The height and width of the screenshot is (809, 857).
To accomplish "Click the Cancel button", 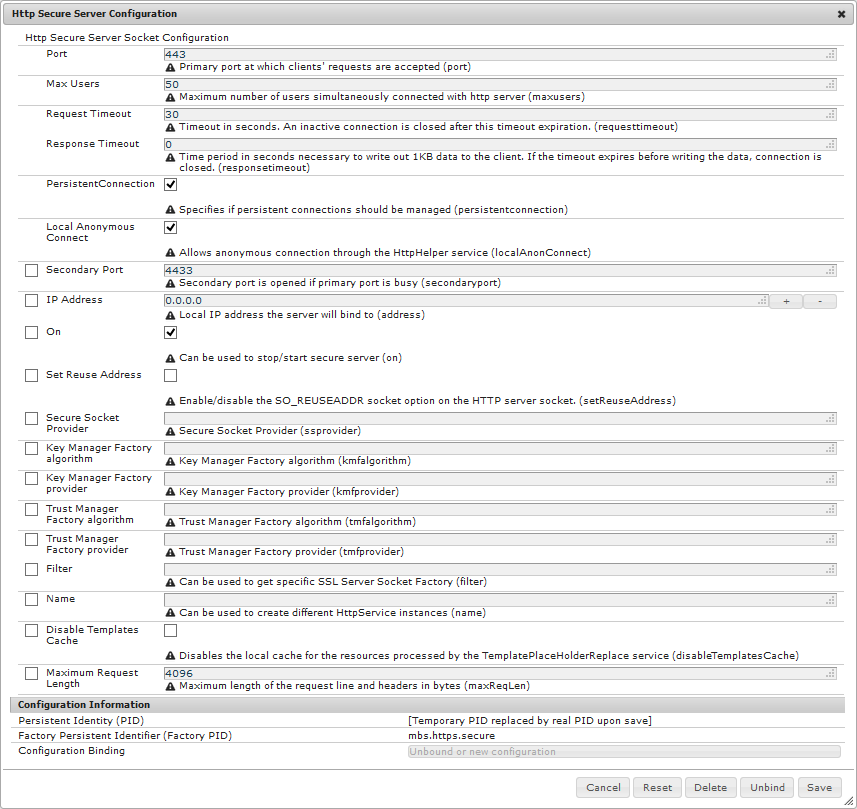I will (603, 787).
